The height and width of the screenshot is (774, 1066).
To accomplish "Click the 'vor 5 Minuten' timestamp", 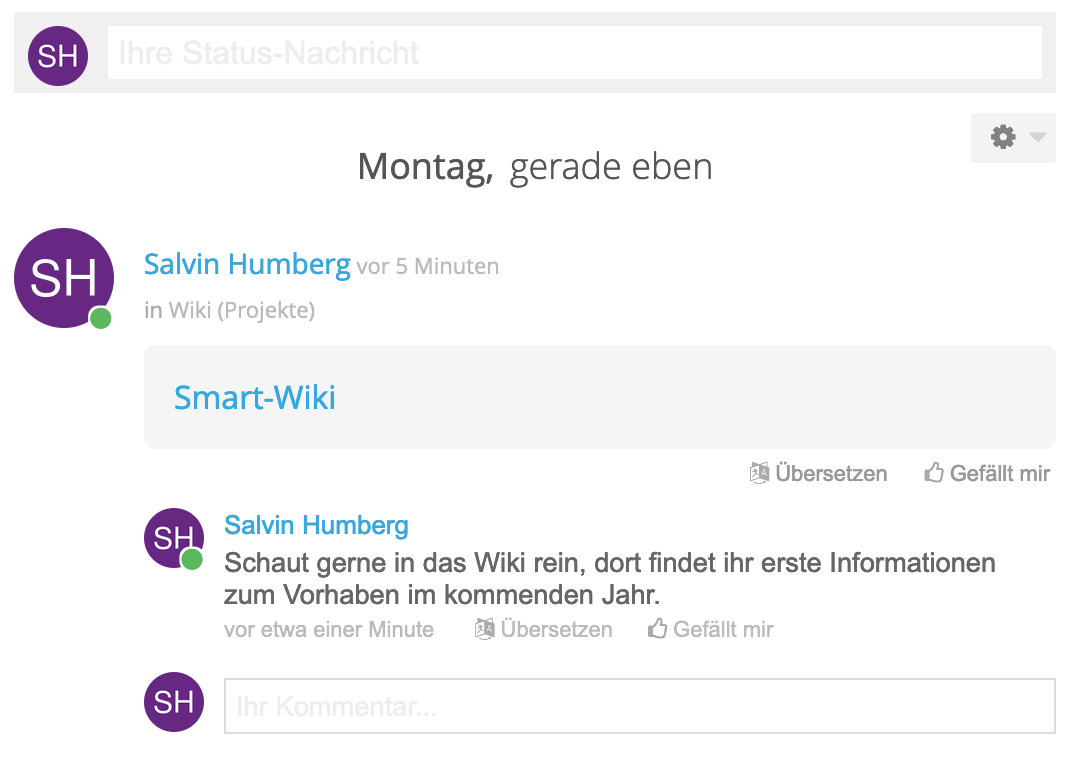I will (428, 266).
